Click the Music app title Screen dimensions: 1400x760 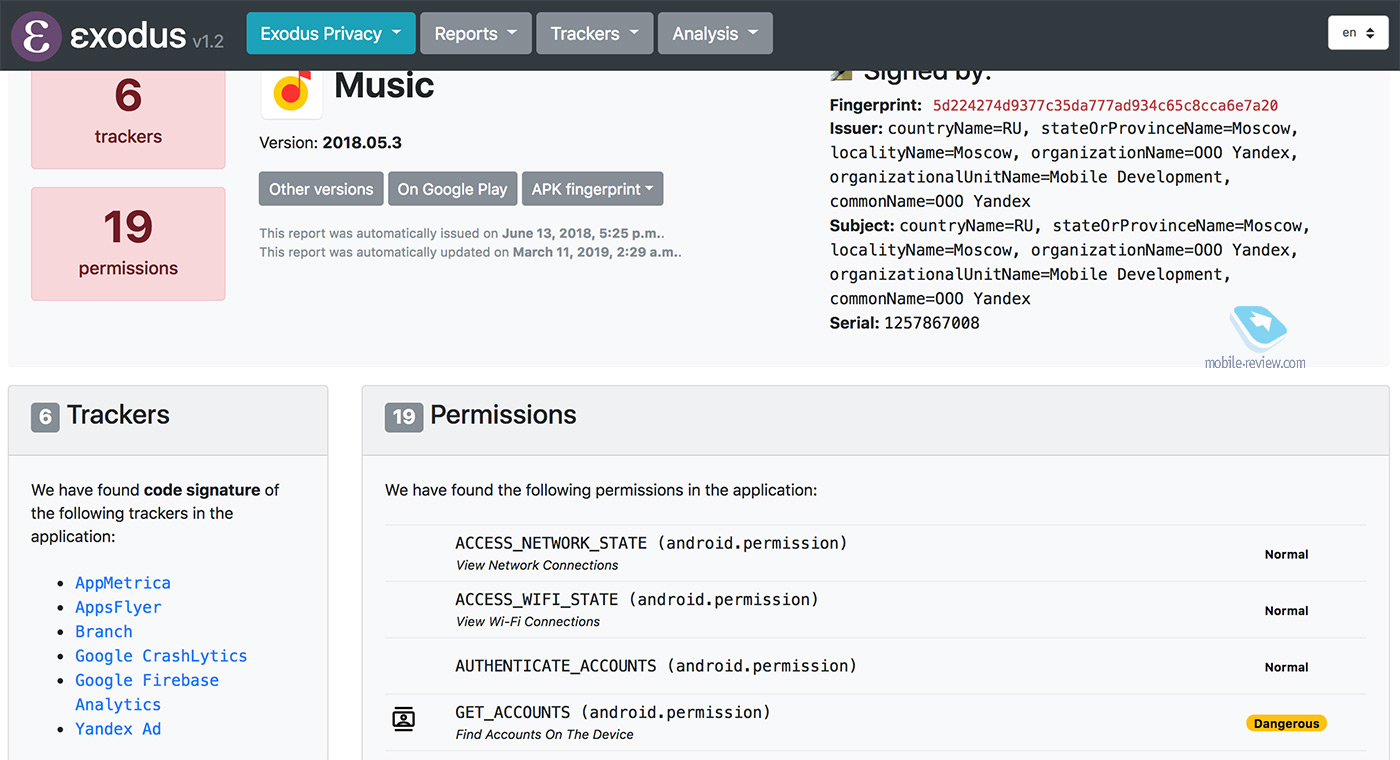pyautogui.click(x=384, y=86)
